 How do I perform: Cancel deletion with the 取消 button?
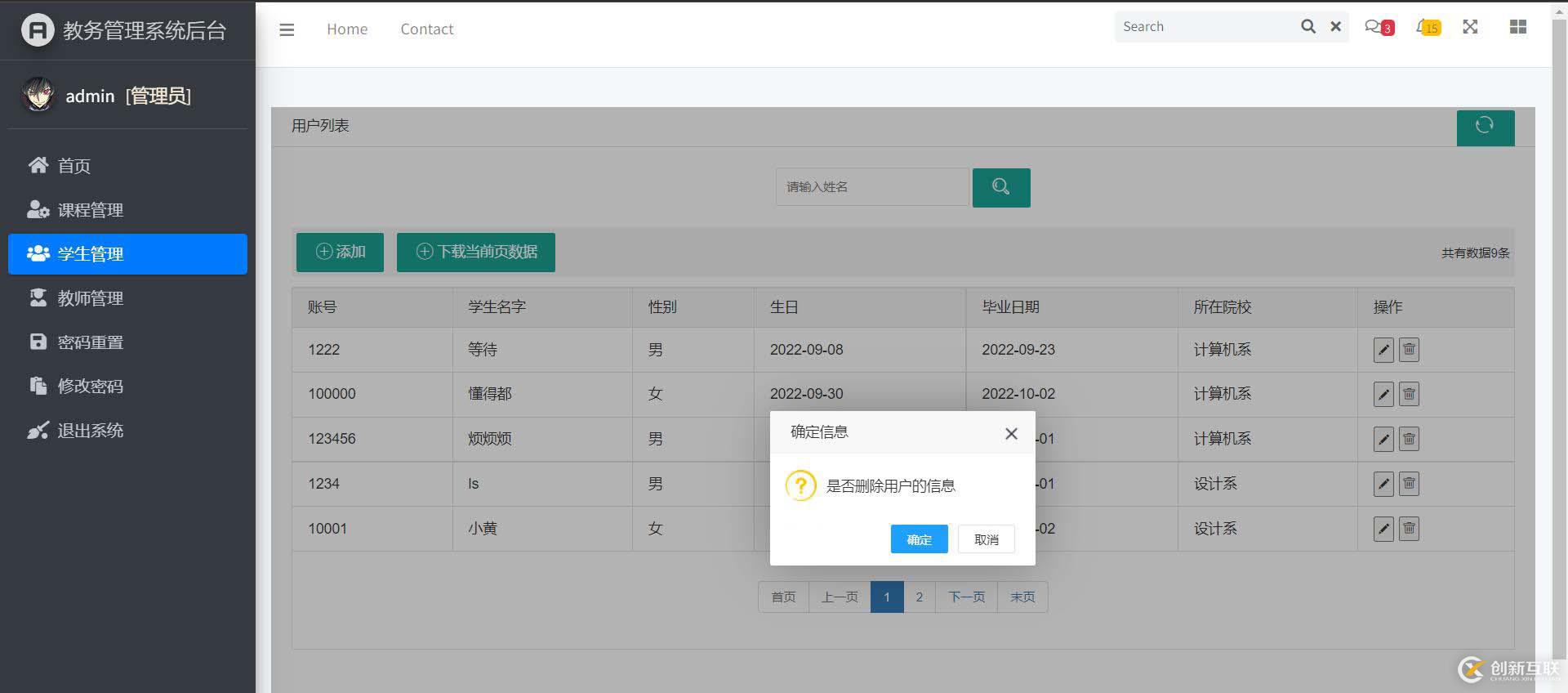(x=986, y=539)
